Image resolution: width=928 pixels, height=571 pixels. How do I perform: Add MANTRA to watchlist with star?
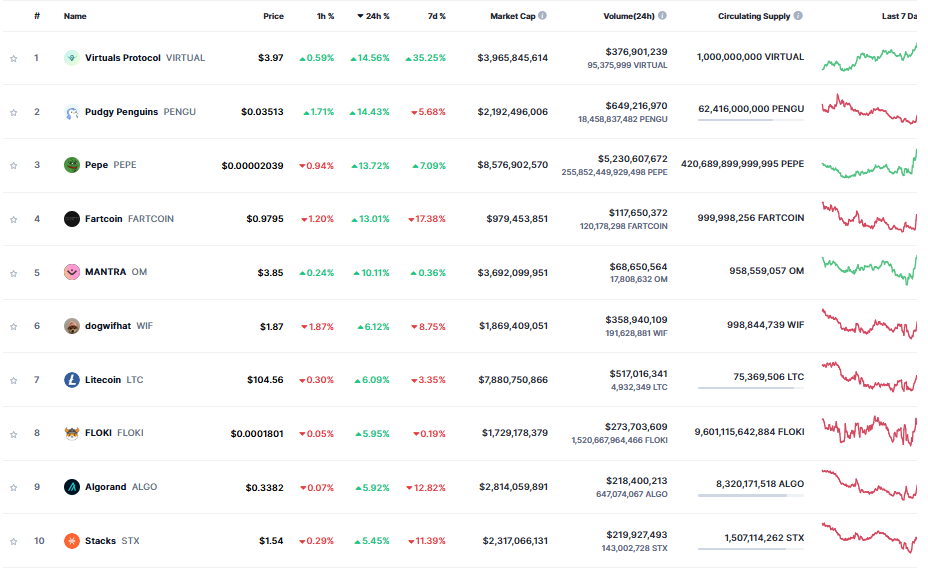(14, 273)
